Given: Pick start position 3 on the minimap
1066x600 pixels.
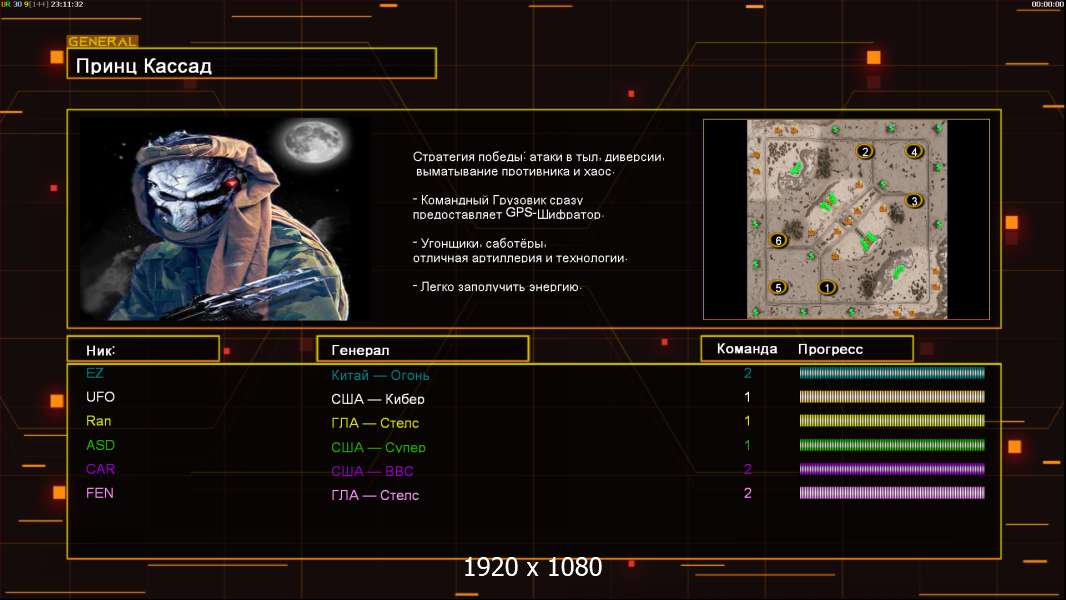Looking at the screenshot, I should click(913, 201).
